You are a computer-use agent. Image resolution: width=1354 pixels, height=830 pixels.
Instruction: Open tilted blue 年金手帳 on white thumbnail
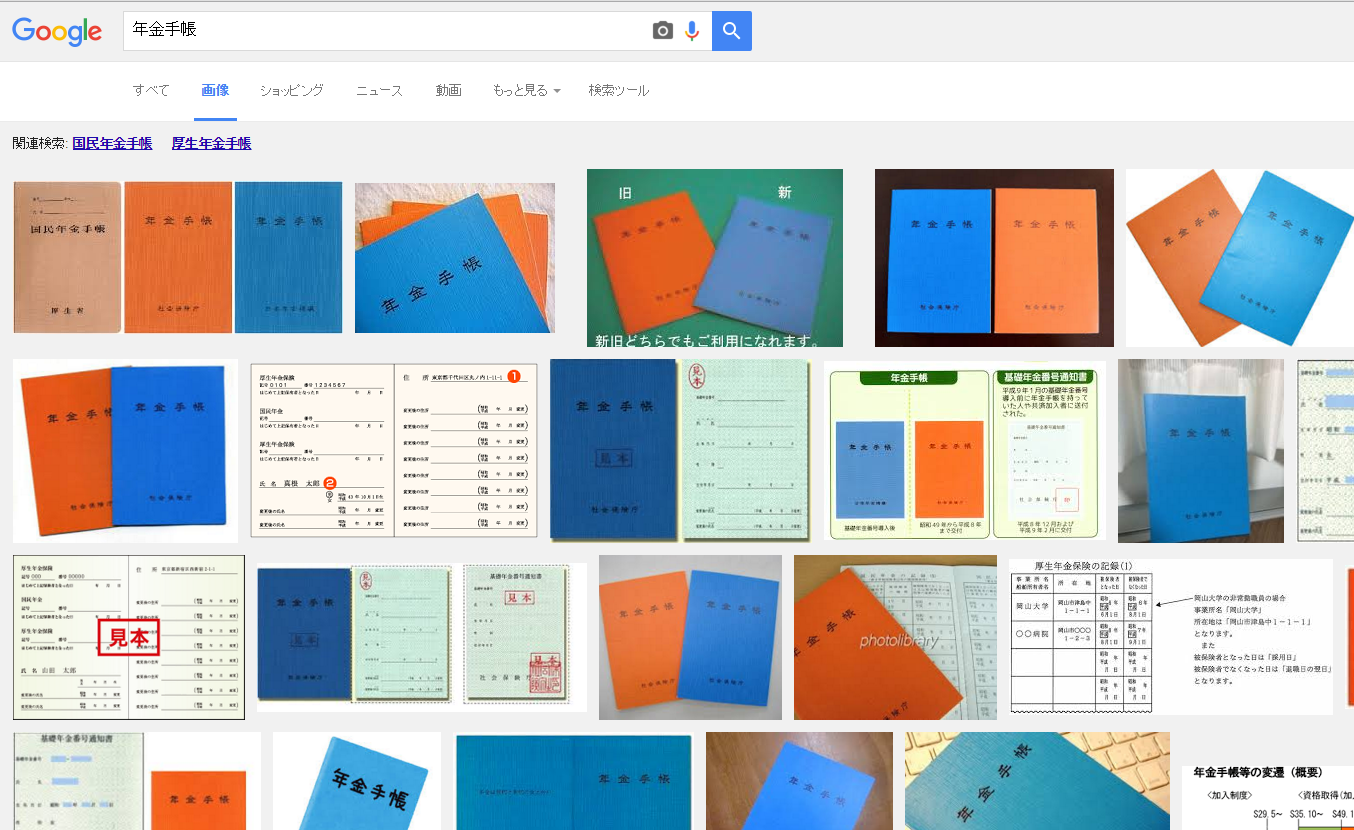tap(357, 781)
